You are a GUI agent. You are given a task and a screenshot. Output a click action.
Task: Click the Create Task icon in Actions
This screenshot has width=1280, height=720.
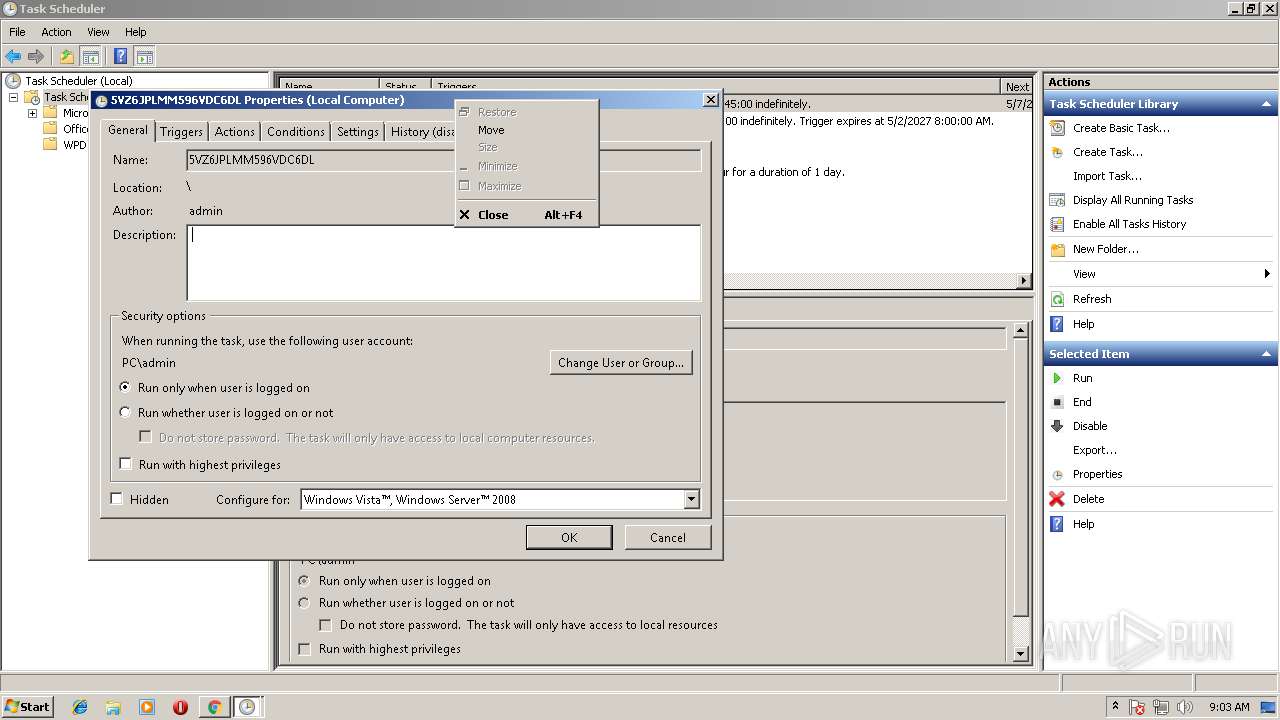tap(1057, 152)
